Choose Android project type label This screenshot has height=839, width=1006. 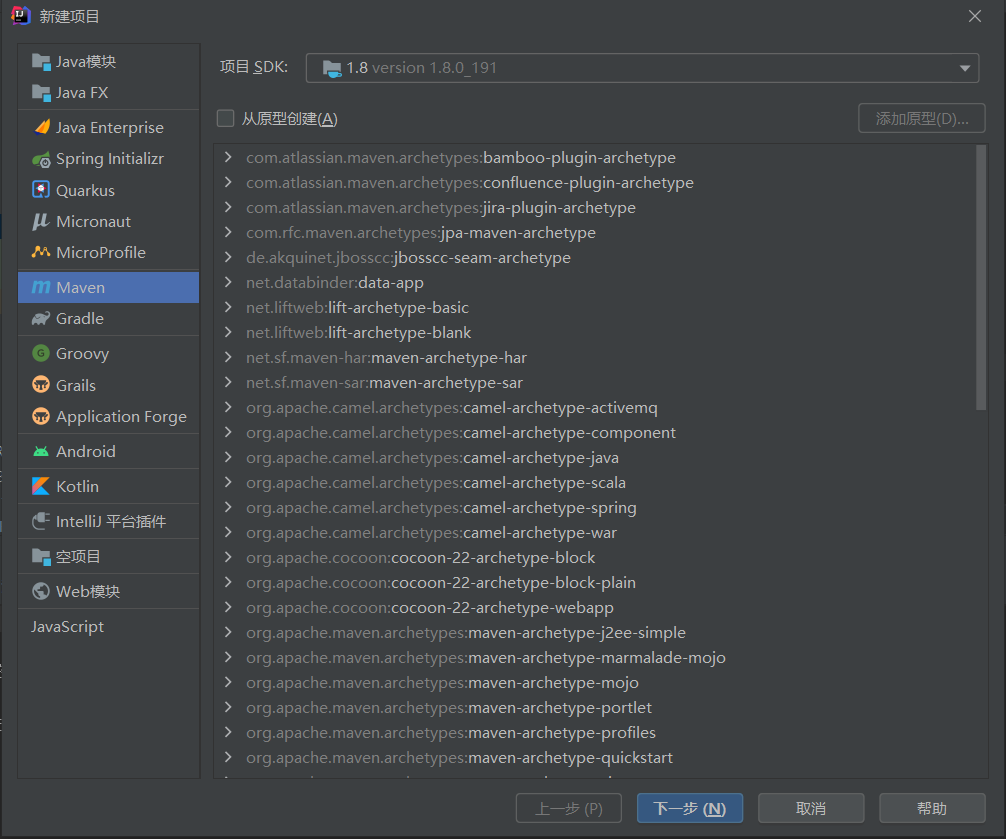pyautogui.click(x=86, y=452)
